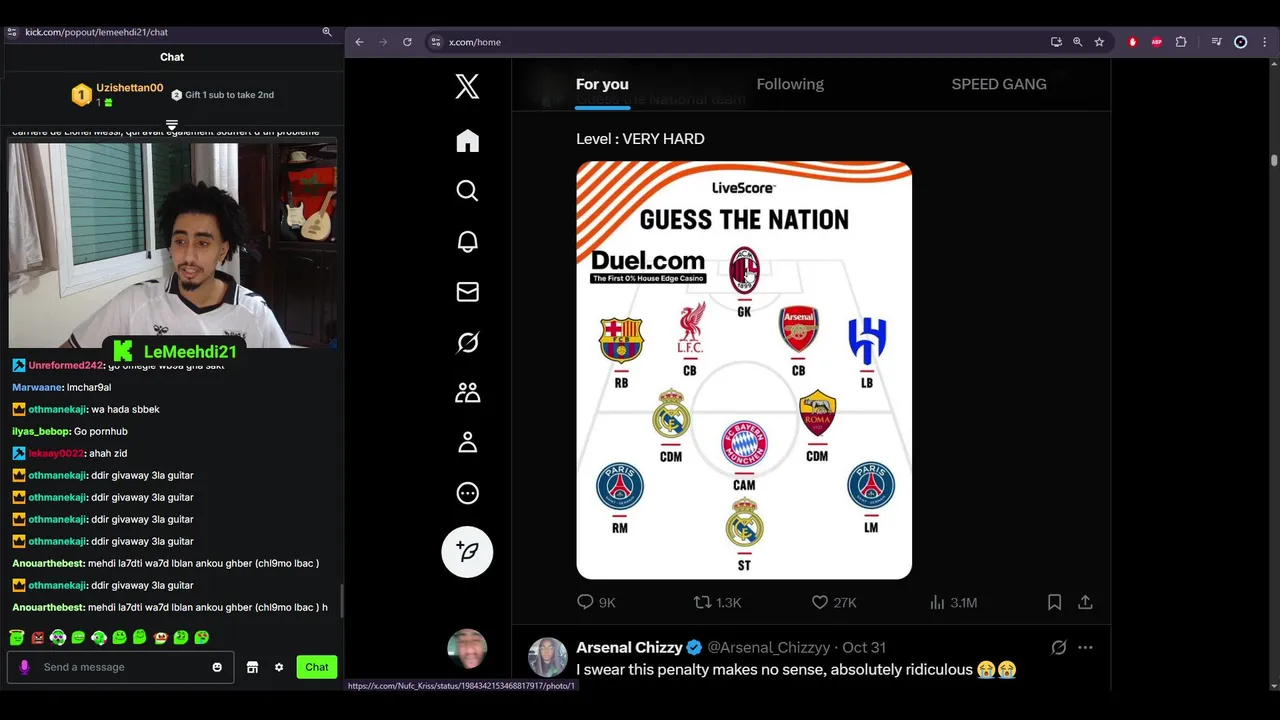Image resolution: width=1280 pixels, height=720 pixels.
Task: Open the ABP extension icon
Action: point(1157,42)
